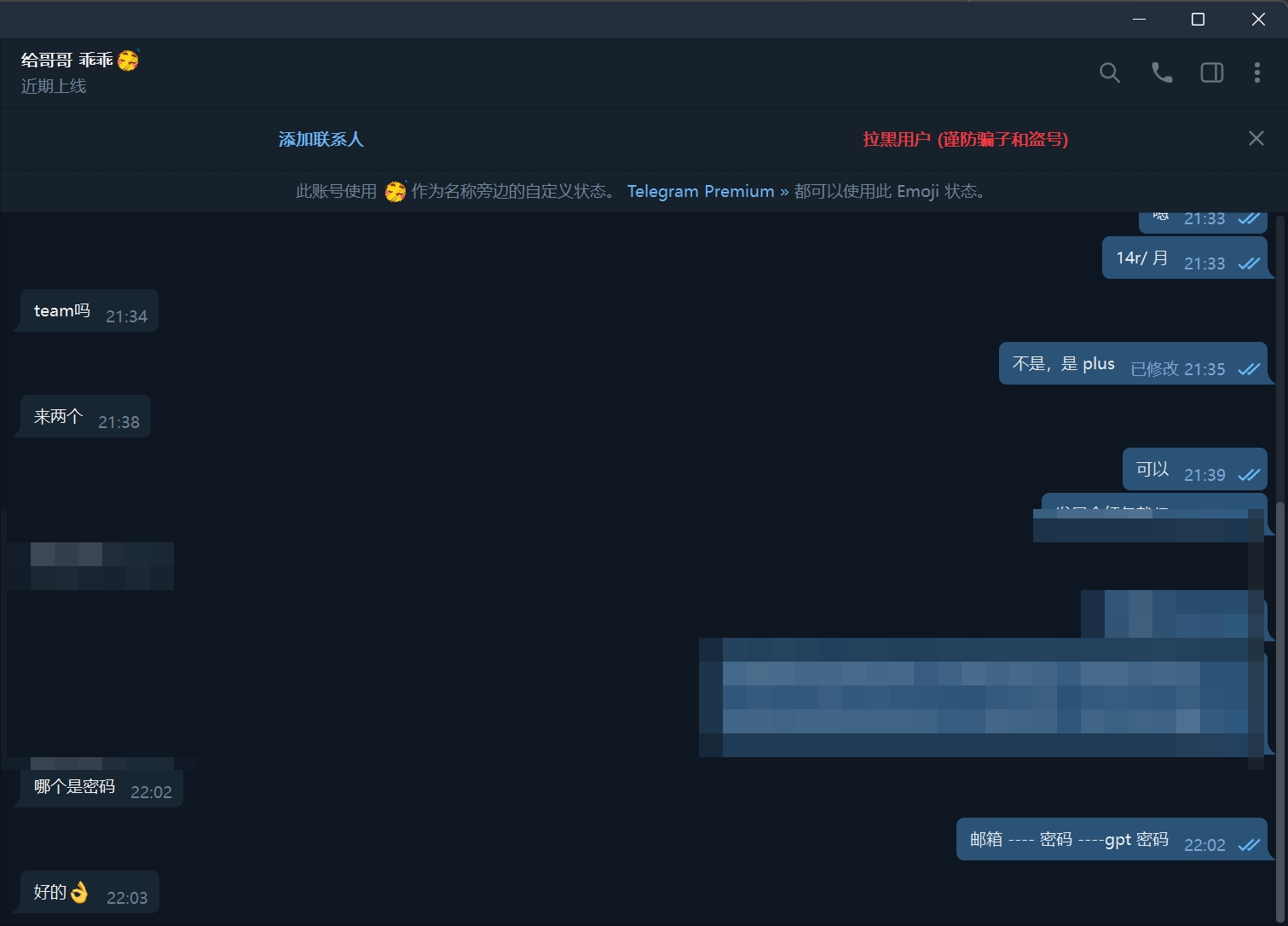
Task: Toggle the right info sidebar panel
Action: (x=1211, y=73)
